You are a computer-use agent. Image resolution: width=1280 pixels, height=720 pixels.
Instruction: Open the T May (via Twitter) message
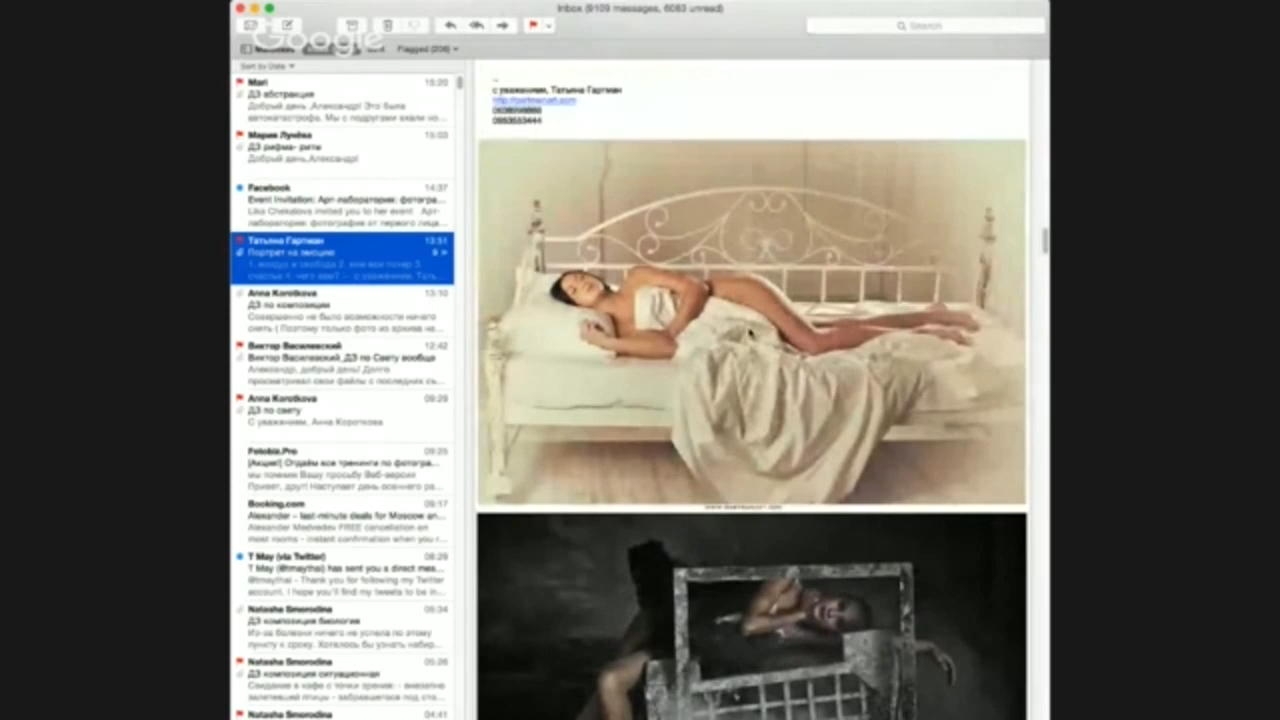[343, 574]
